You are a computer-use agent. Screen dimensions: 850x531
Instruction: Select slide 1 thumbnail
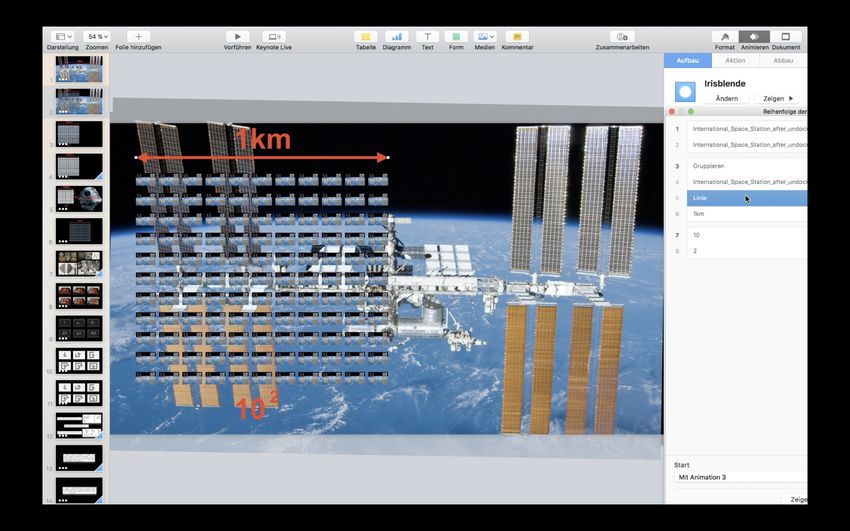click(x=79, y=69)
